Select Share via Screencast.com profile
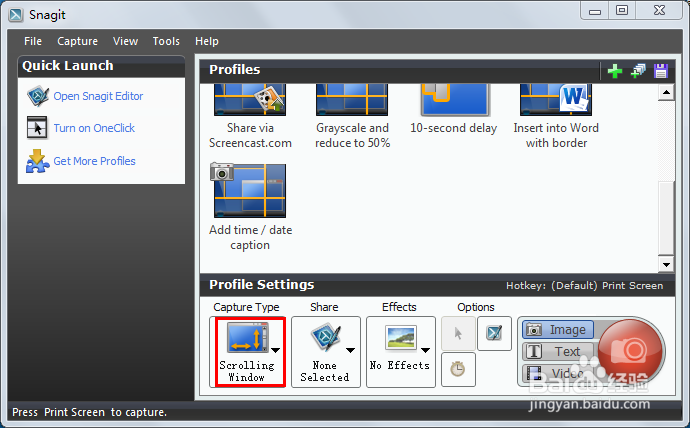The width and height of the screenshot is (690, 428). [x=250, y=117]
